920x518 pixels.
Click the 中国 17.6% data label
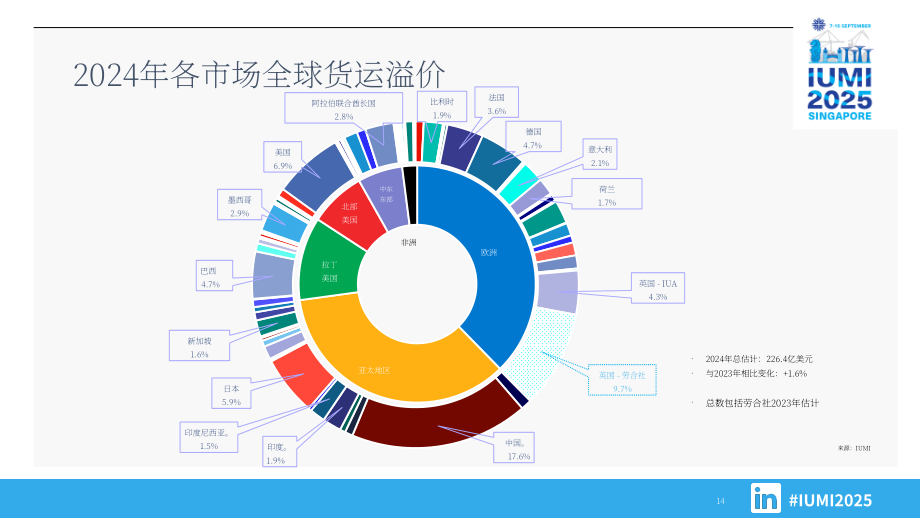tap(513, 448)
